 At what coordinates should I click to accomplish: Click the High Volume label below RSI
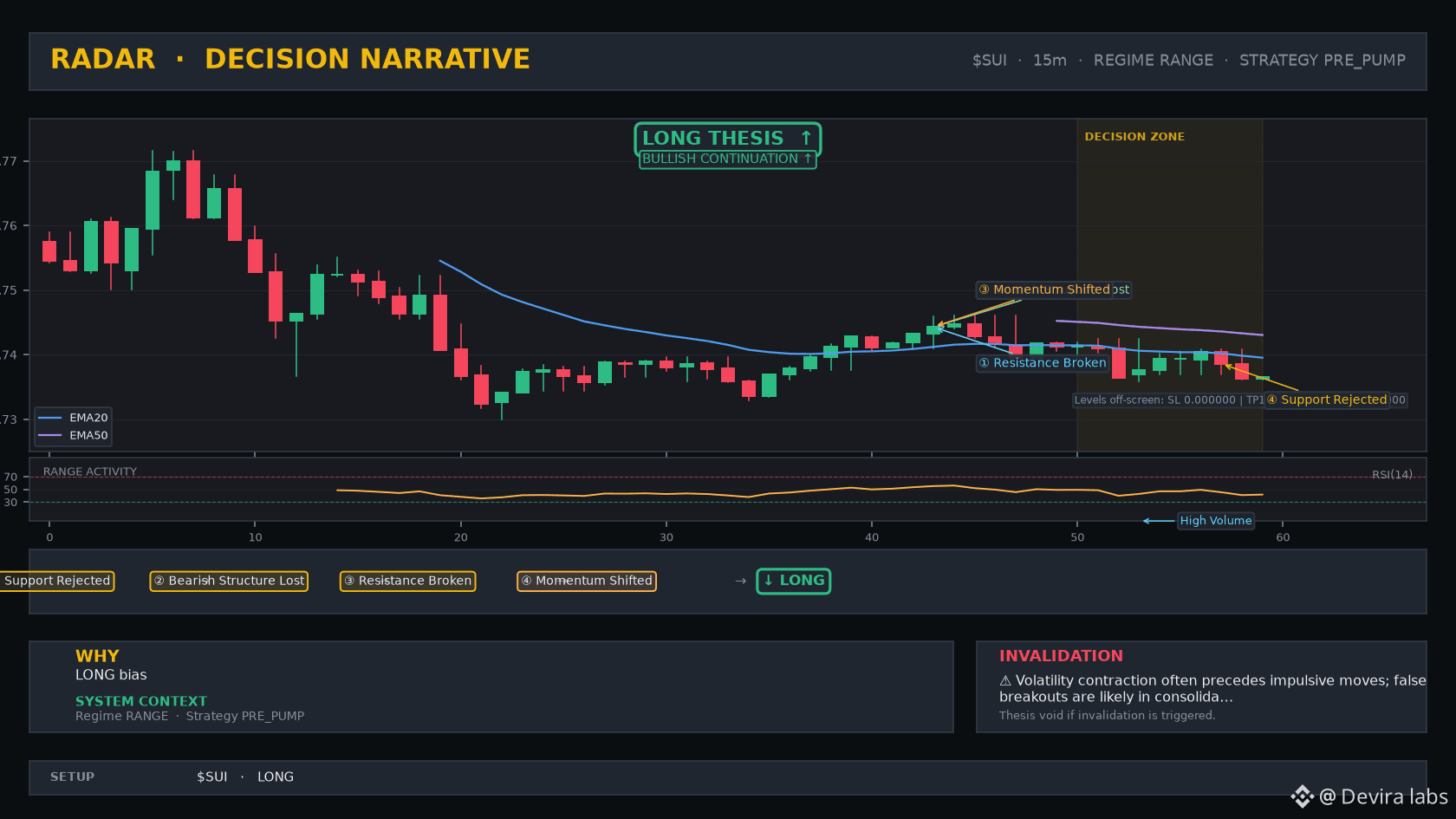[1216, 521]
